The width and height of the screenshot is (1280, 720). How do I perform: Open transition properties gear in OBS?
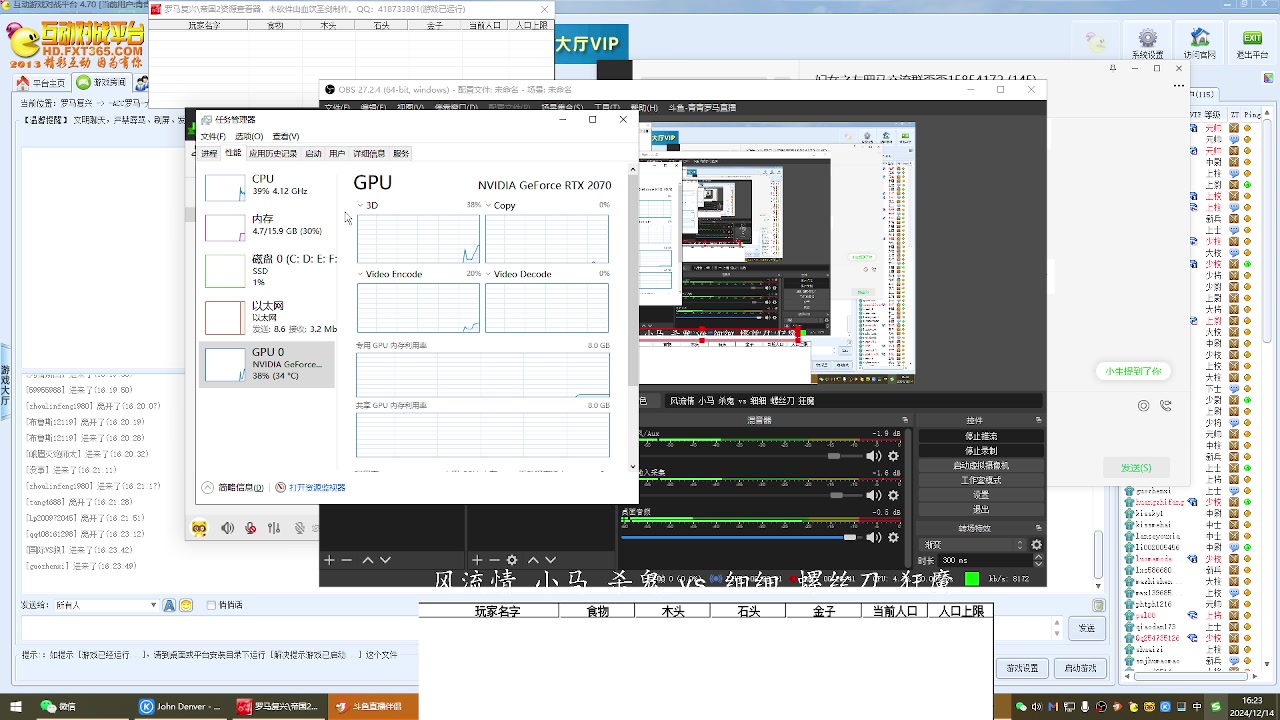point(1036,545)
